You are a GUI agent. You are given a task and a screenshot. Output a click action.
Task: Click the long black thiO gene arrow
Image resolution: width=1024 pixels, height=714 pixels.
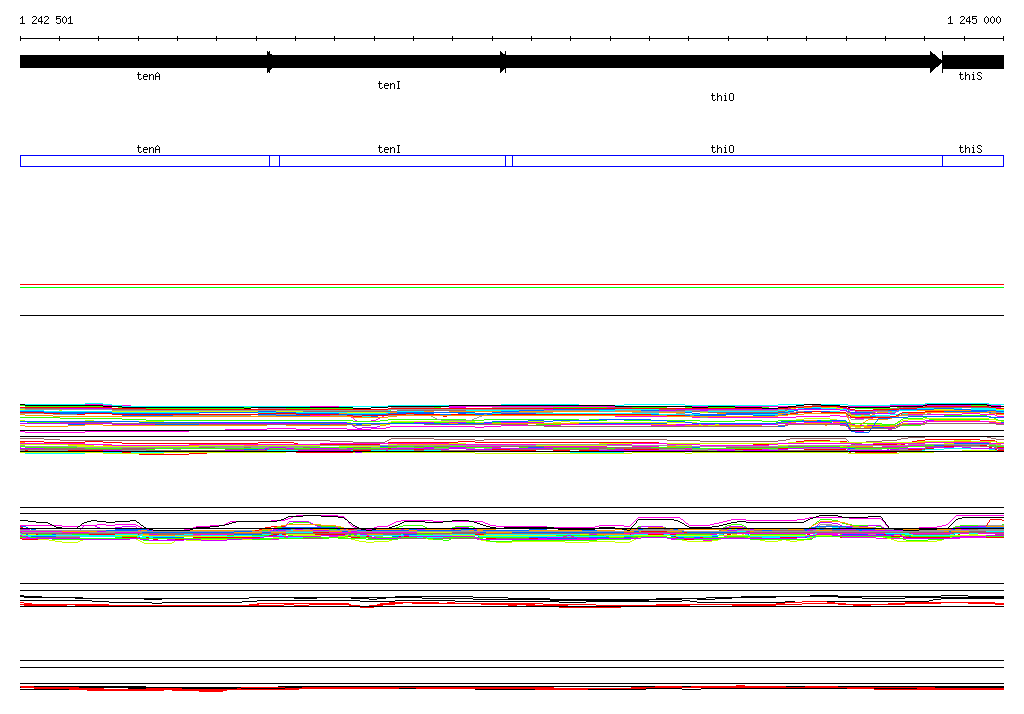(718, 62)
